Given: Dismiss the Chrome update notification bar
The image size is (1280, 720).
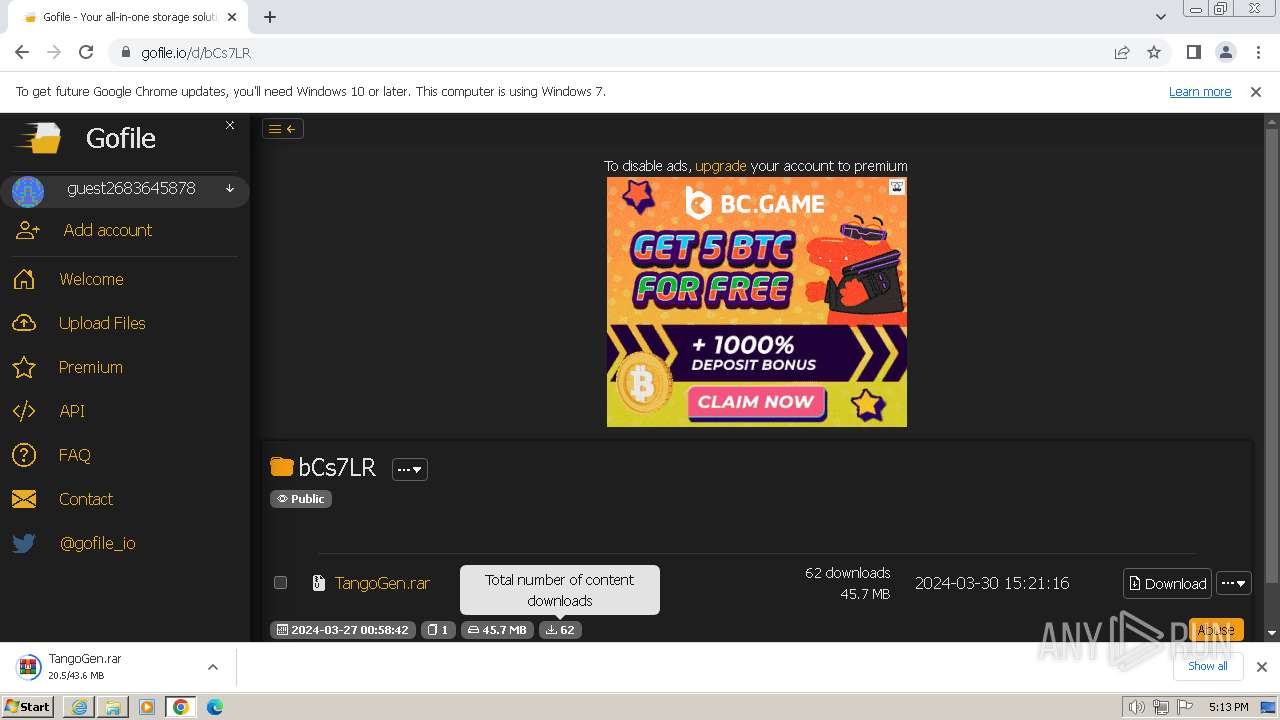Looking at the screenshot, I should (x=1256, y=91).
